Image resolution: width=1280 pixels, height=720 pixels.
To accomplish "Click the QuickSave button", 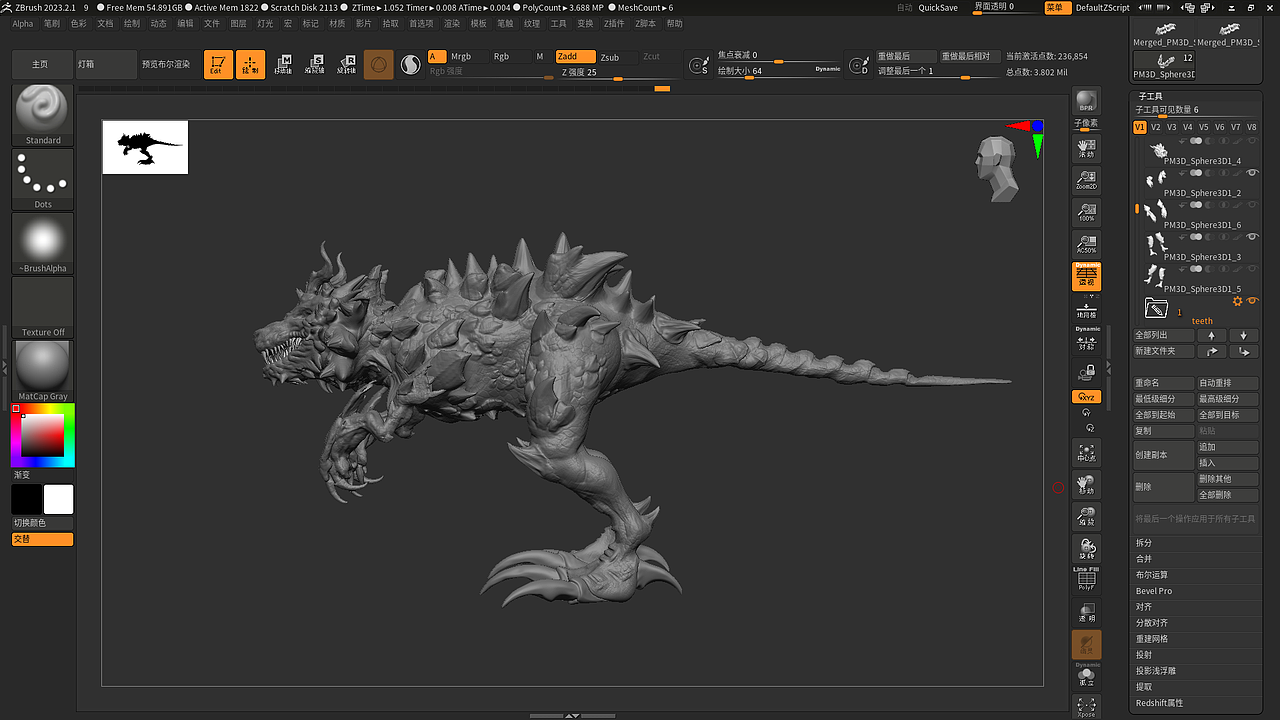I will (x=938, y=8).
